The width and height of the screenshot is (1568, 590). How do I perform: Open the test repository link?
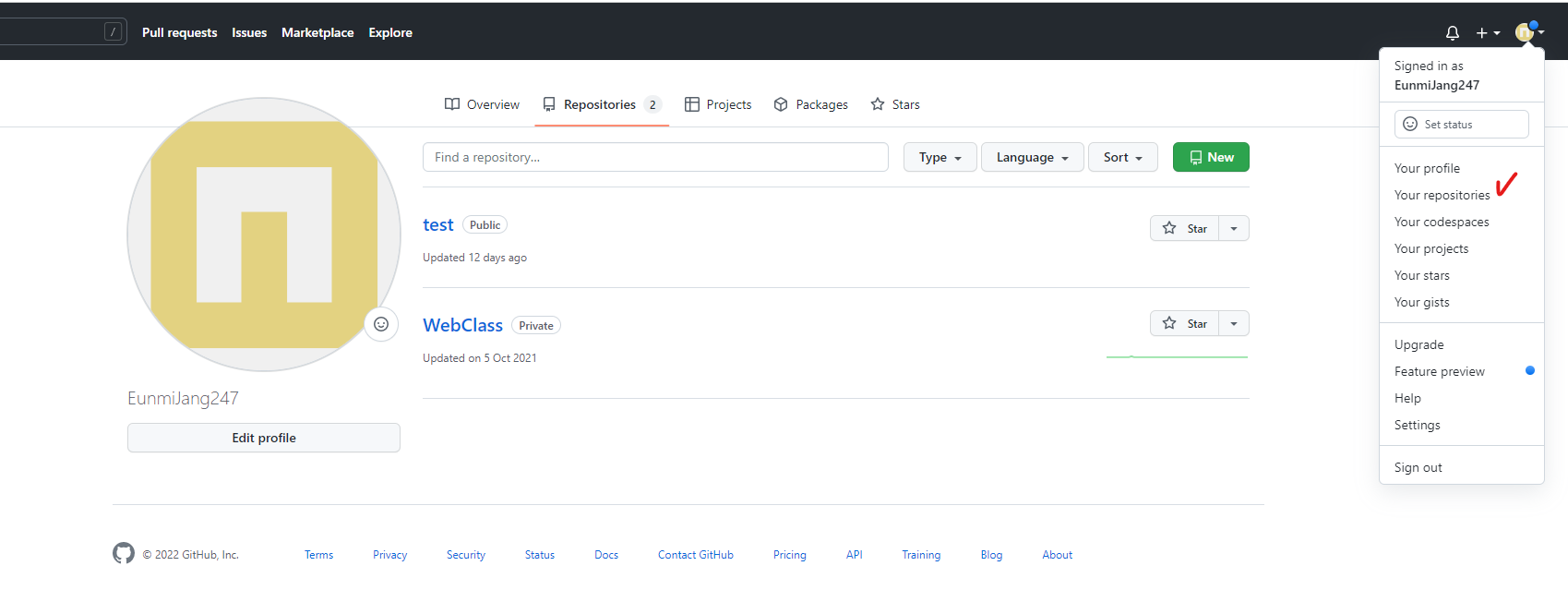pos(438,225)
